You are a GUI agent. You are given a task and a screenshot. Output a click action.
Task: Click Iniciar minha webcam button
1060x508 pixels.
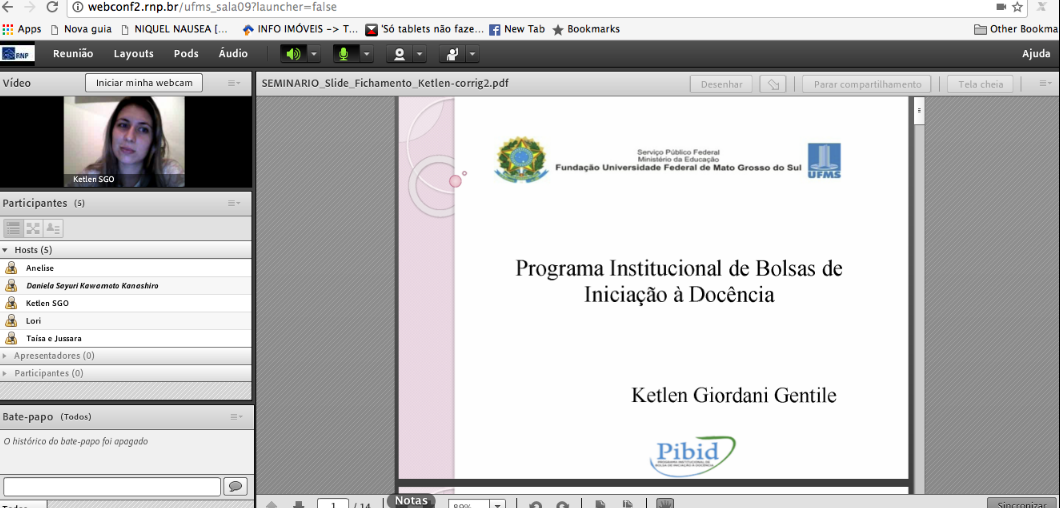click(143, 83)
